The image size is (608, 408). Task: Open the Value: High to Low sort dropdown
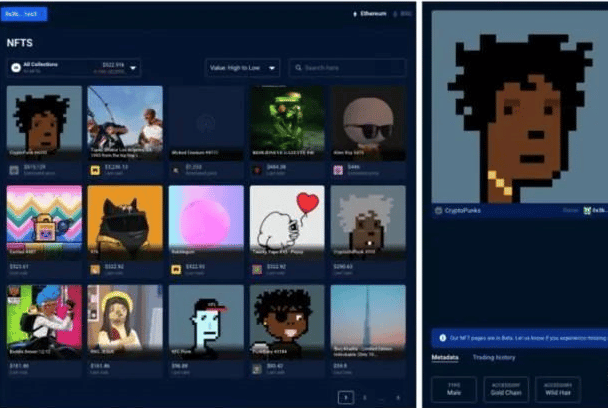point(242,68)
